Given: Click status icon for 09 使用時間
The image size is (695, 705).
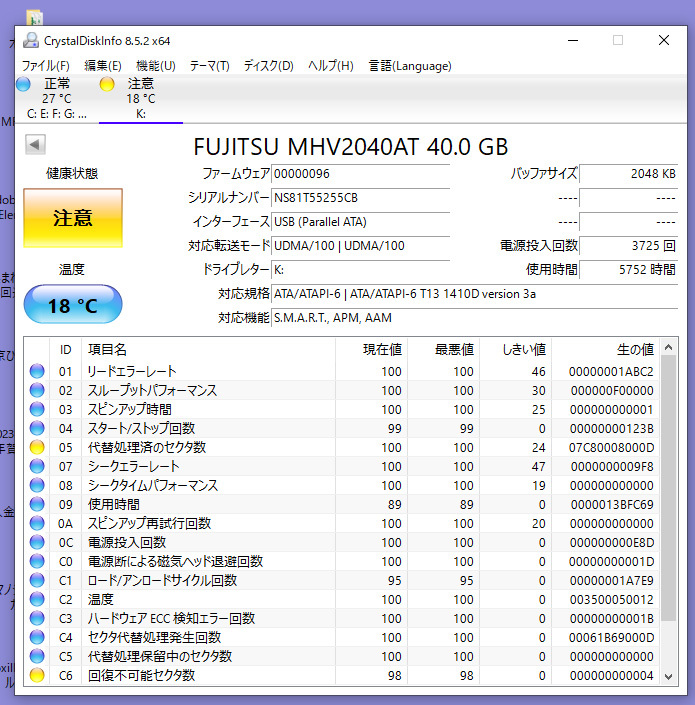Looking at the screenshot, I should [x=37, y=504].
